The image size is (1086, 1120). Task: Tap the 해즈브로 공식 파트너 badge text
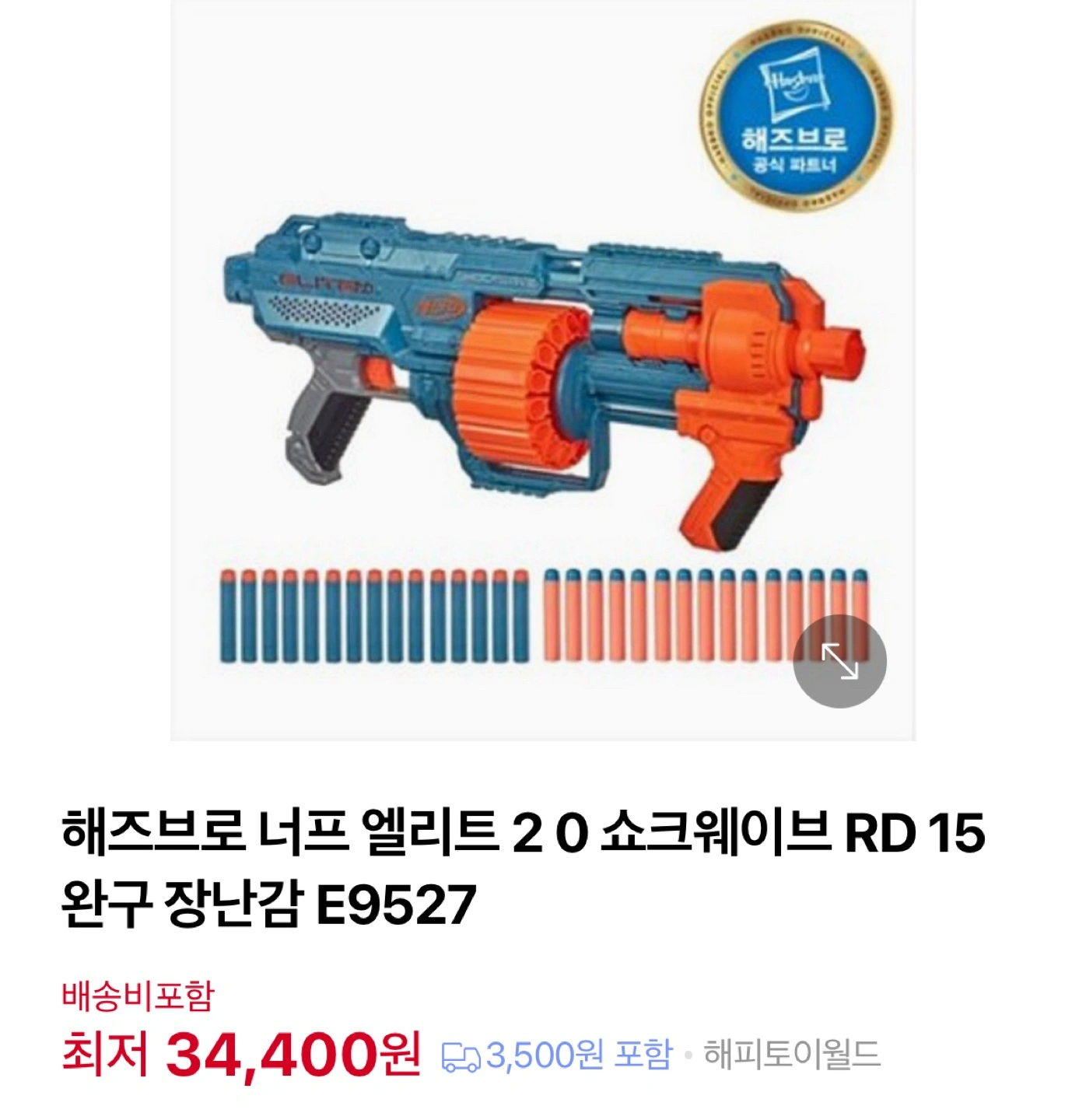click(794, 151)
